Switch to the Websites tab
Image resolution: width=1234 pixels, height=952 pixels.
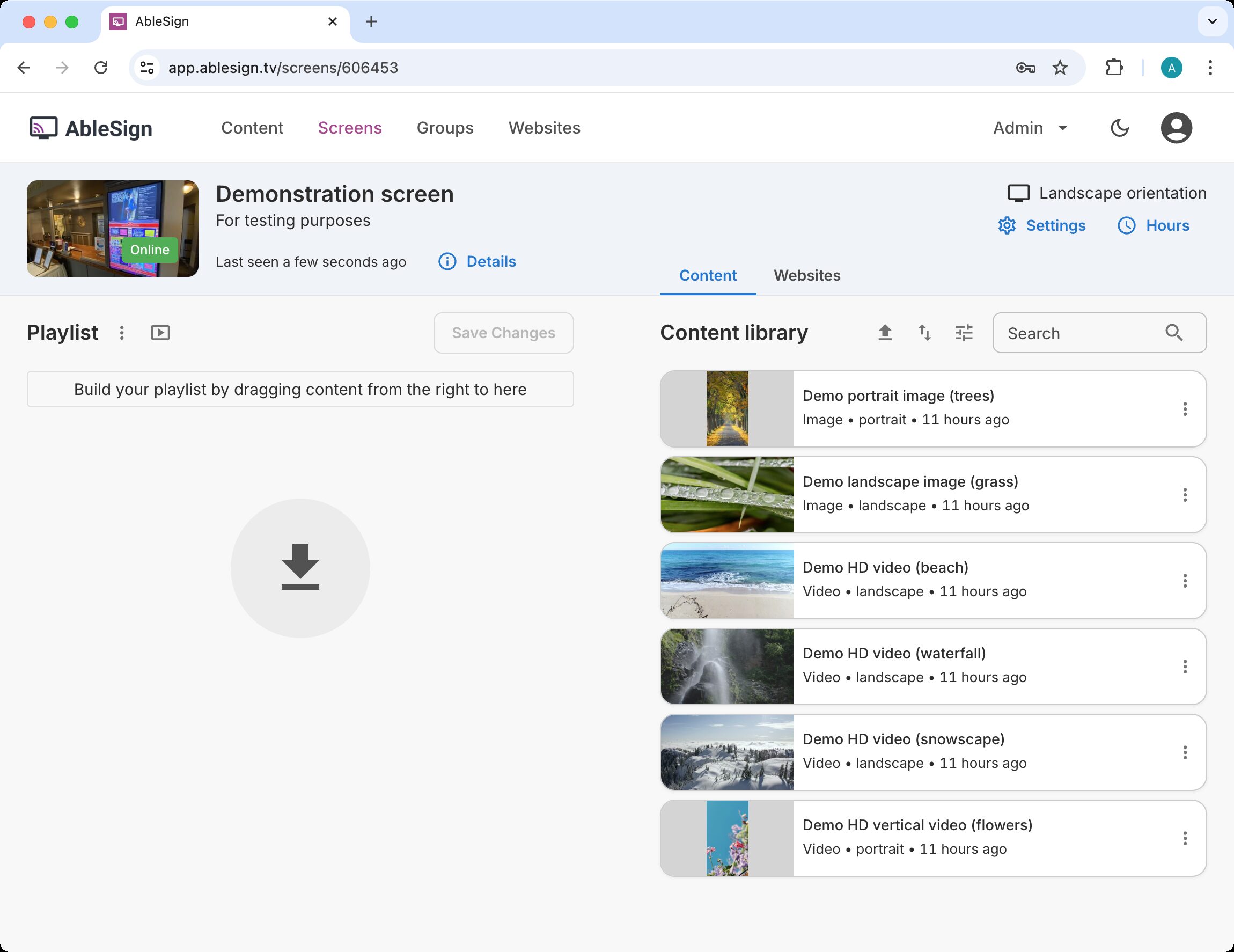[x=806, y=275]
